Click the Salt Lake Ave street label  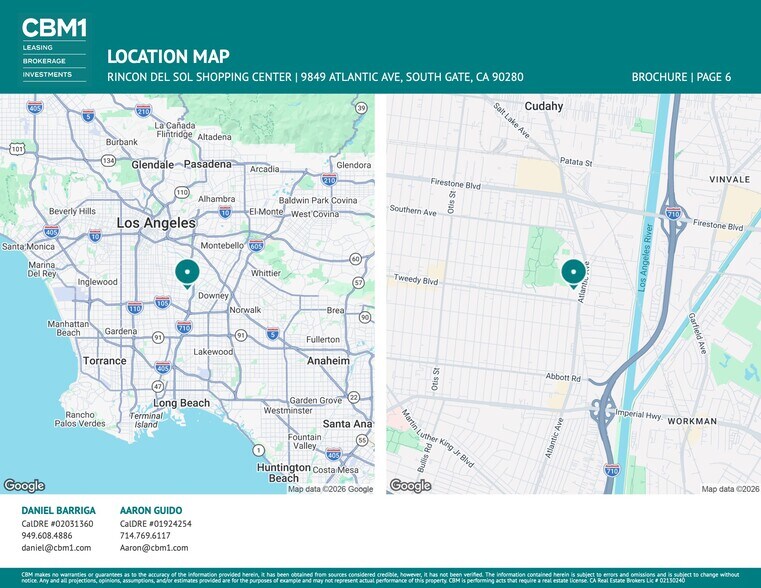(x=511, y=120)
